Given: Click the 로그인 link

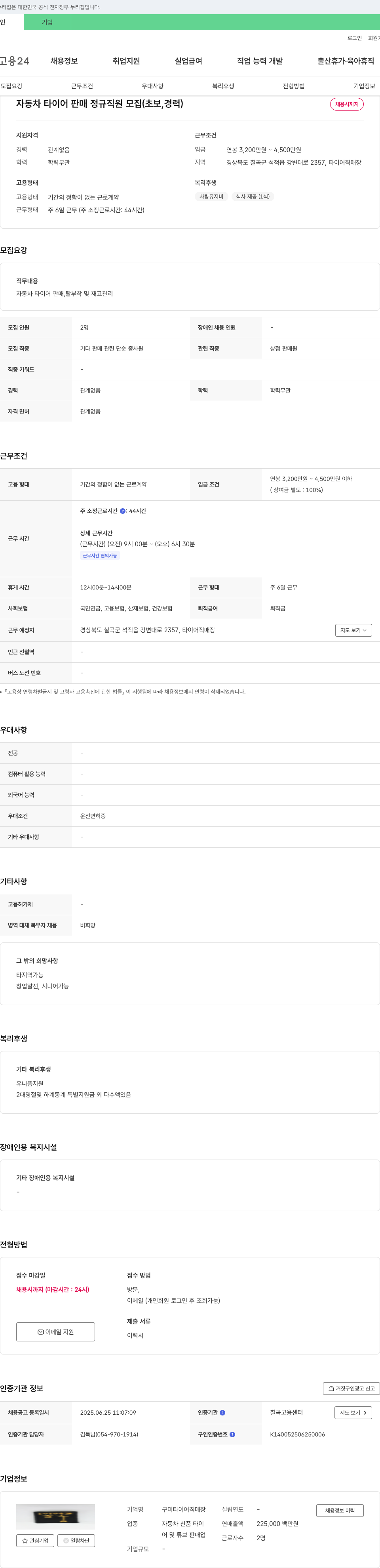Looking at the screenshot, I should [354, 38].
